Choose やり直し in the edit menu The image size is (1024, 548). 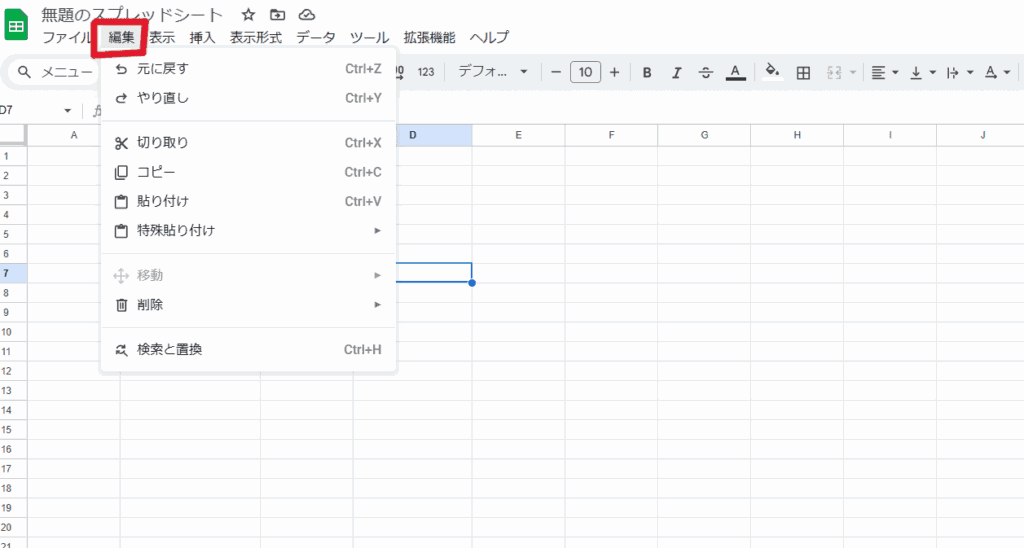tap(249, 98)
